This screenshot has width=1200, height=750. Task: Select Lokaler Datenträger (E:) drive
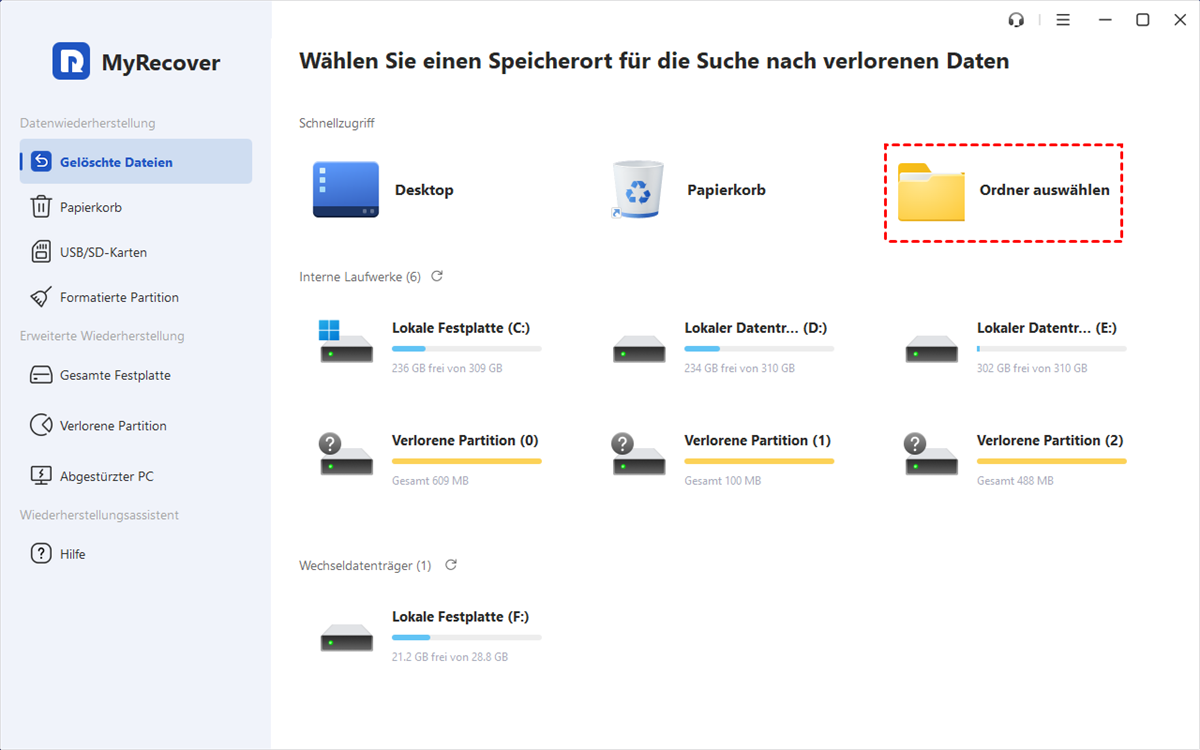tap(1015, 345)
